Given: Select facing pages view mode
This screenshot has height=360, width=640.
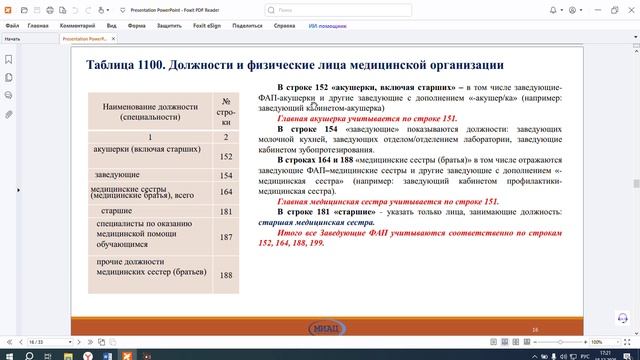Looking at the screenshot, I should (x=516, y=342).
